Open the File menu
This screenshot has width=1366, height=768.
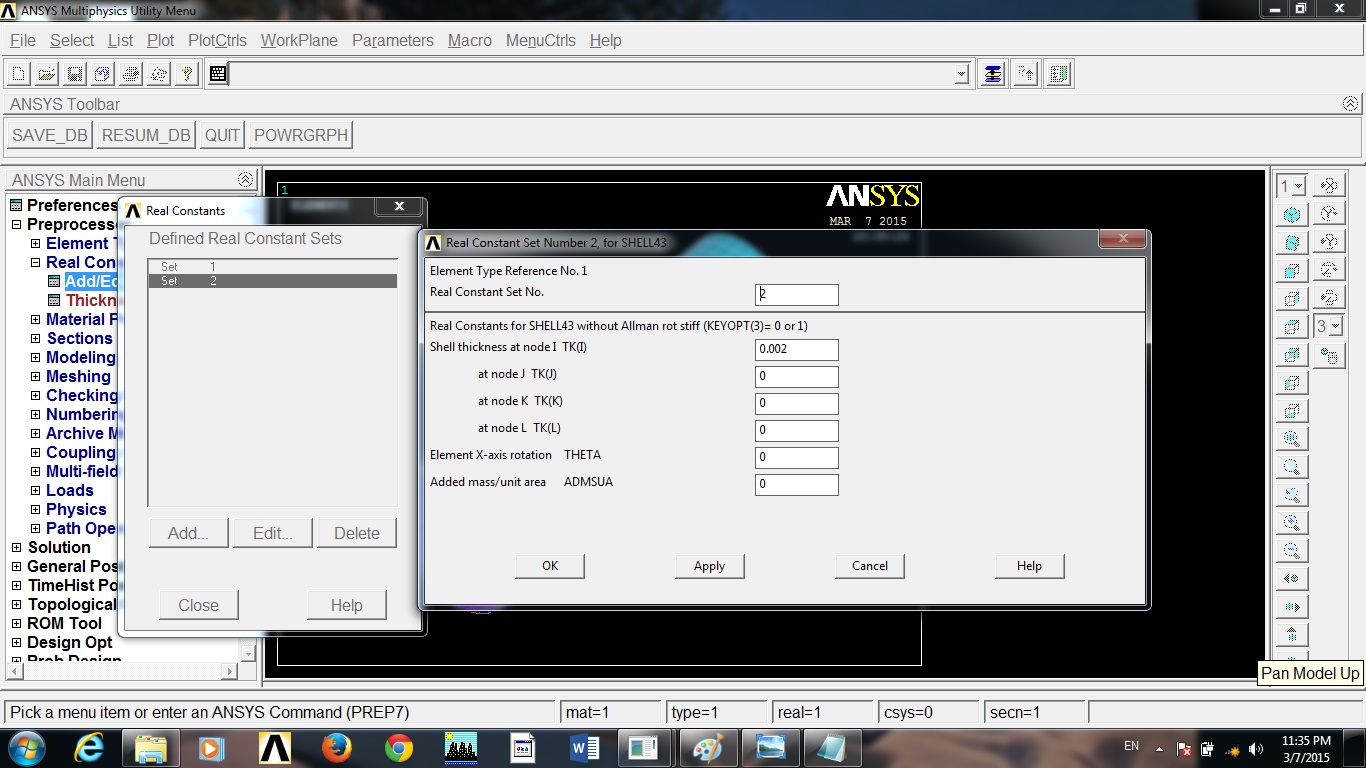[23, 41]
